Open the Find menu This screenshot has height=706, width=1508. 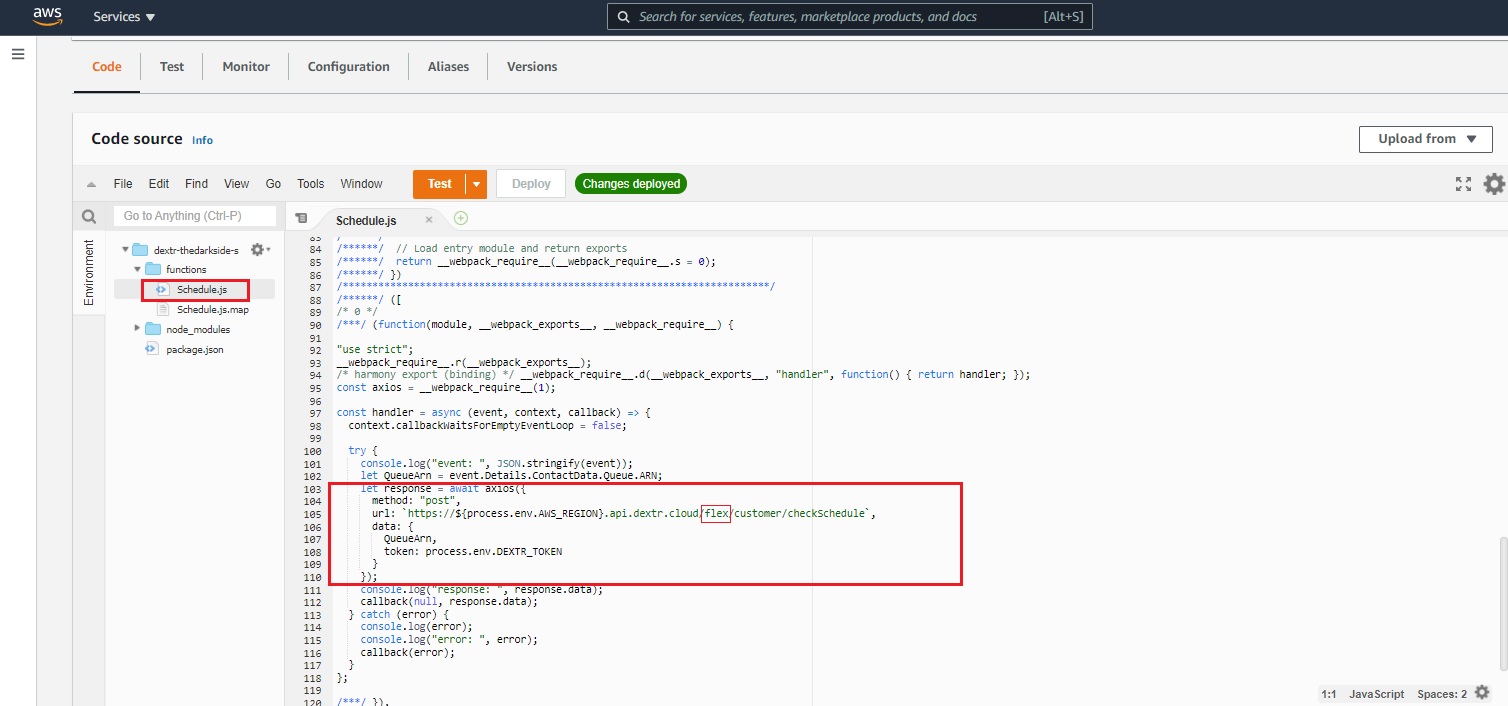[x=197, y=184]
